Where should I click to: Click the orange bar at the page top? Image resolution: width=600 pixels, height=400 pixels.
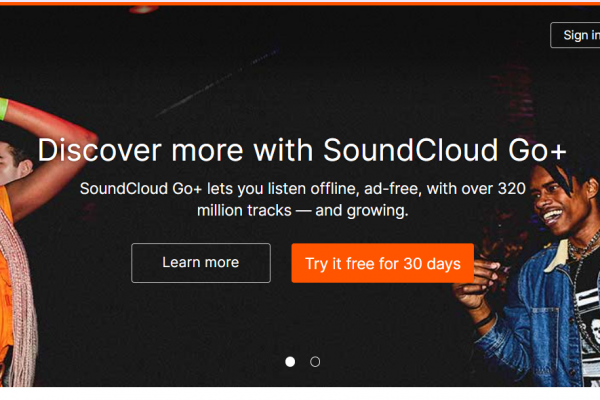click(300, 2)
